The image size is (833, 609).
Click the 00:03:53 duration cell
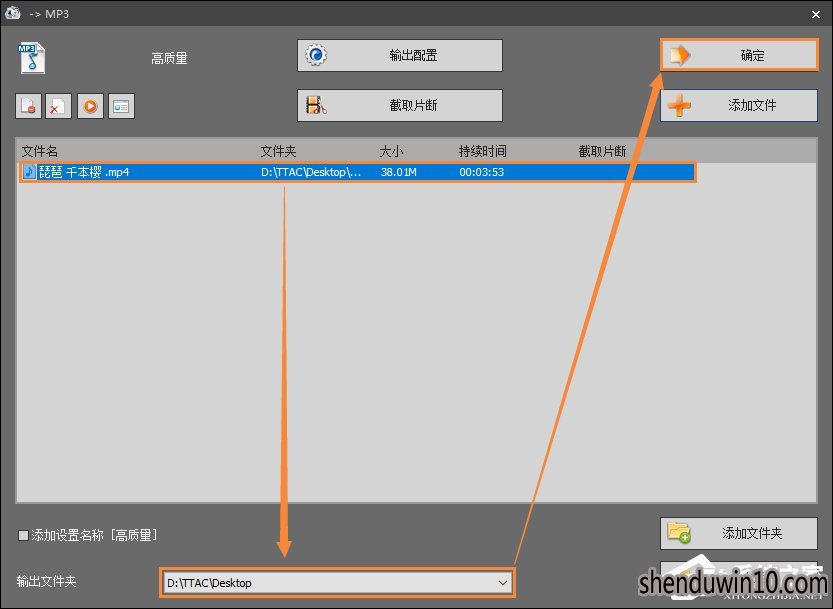coord(482,172)
